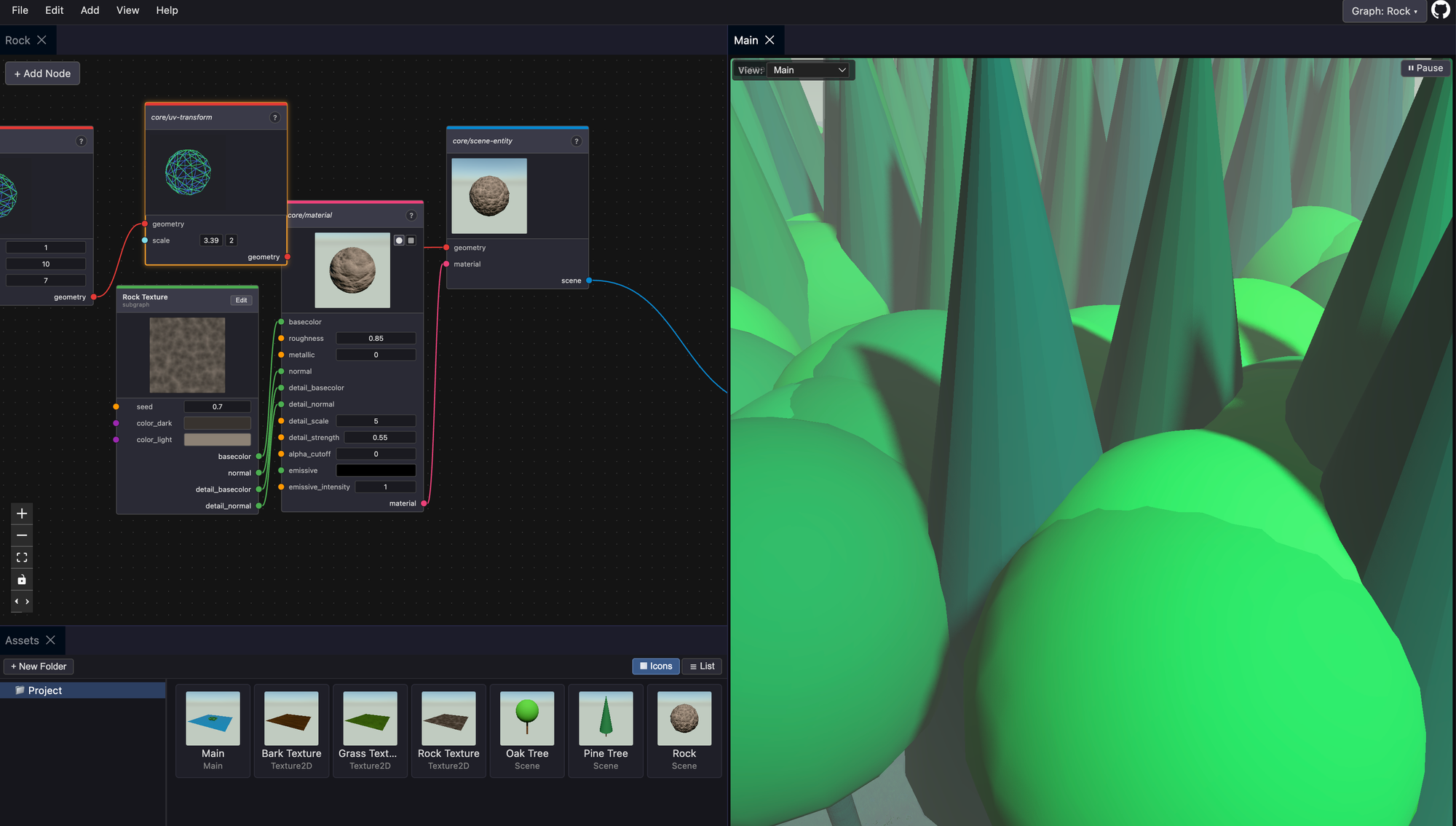The height and width of the screenshot is (826, 1456).
Task: Switch material preview to sphere shape
Action: pyautogui.click(x=399, y=240)
